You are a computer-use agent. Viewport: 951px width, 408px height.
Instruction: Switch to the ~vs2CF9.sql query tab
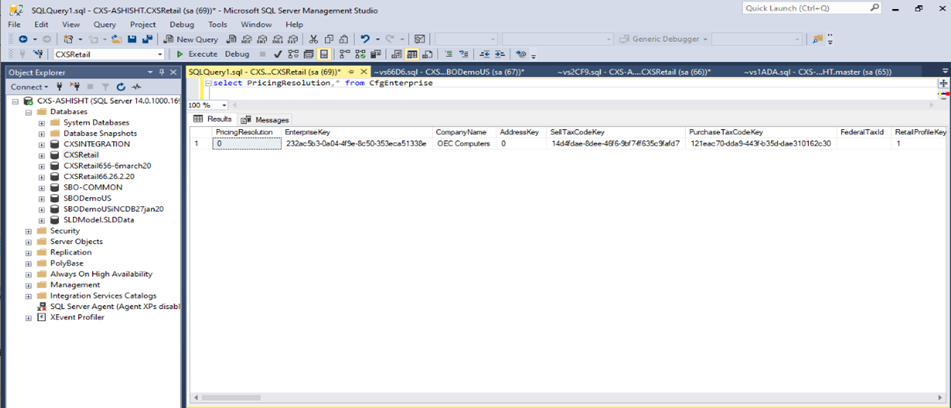coord(634,72)
